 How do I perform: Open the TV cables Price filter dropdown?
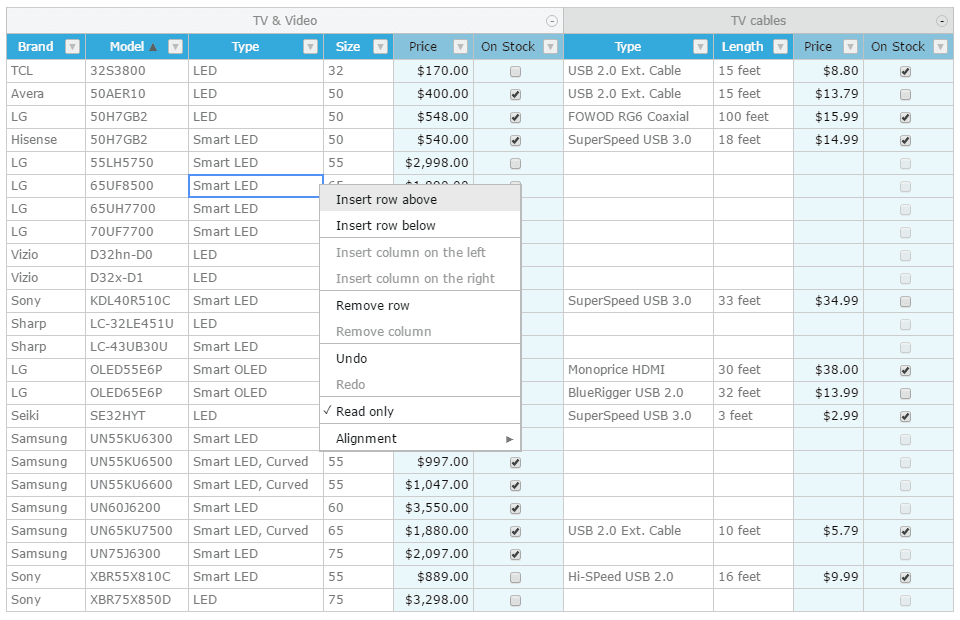850,47
